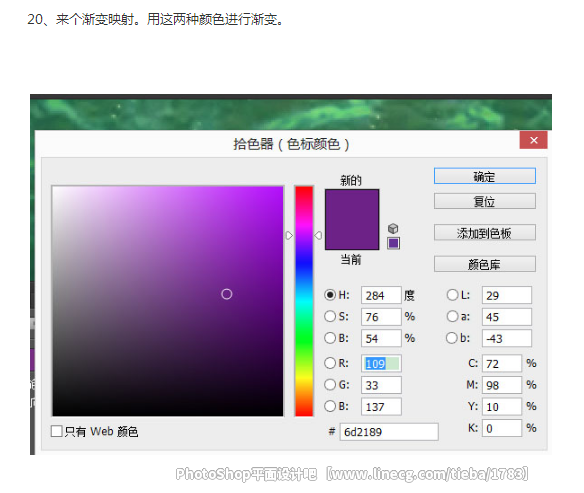Select the H hue radio button
This screenshot has height=493, width=584.
330,295
